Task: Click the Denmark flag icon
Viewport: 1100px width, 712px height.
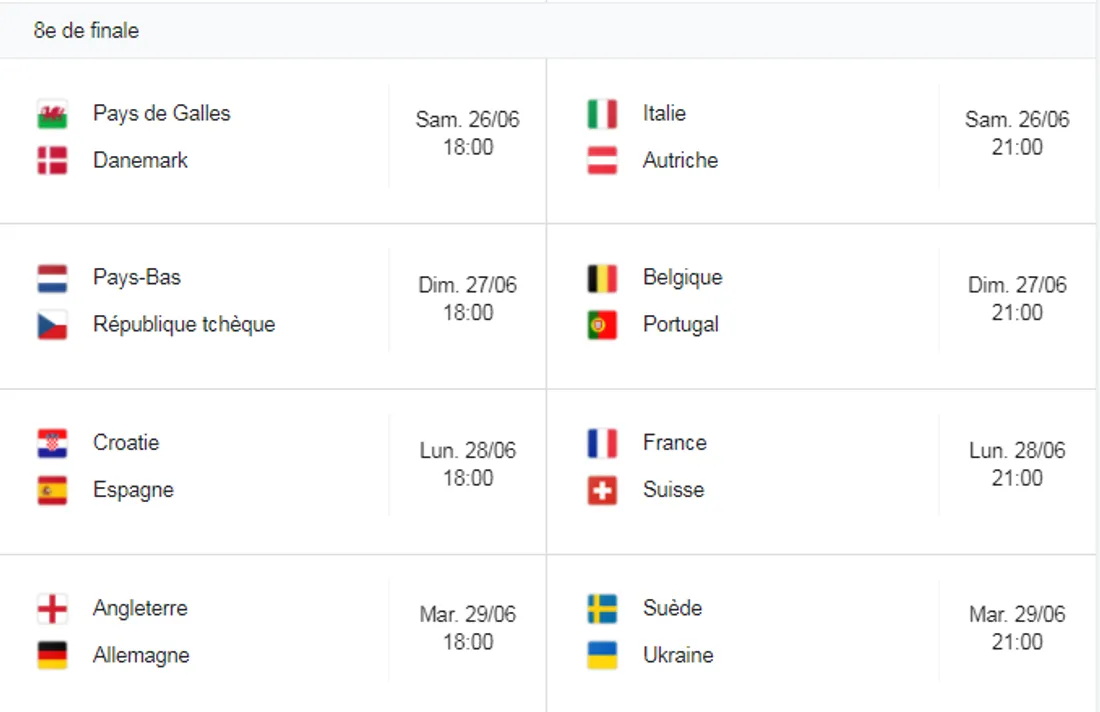Action: click(x=52, y=160)
